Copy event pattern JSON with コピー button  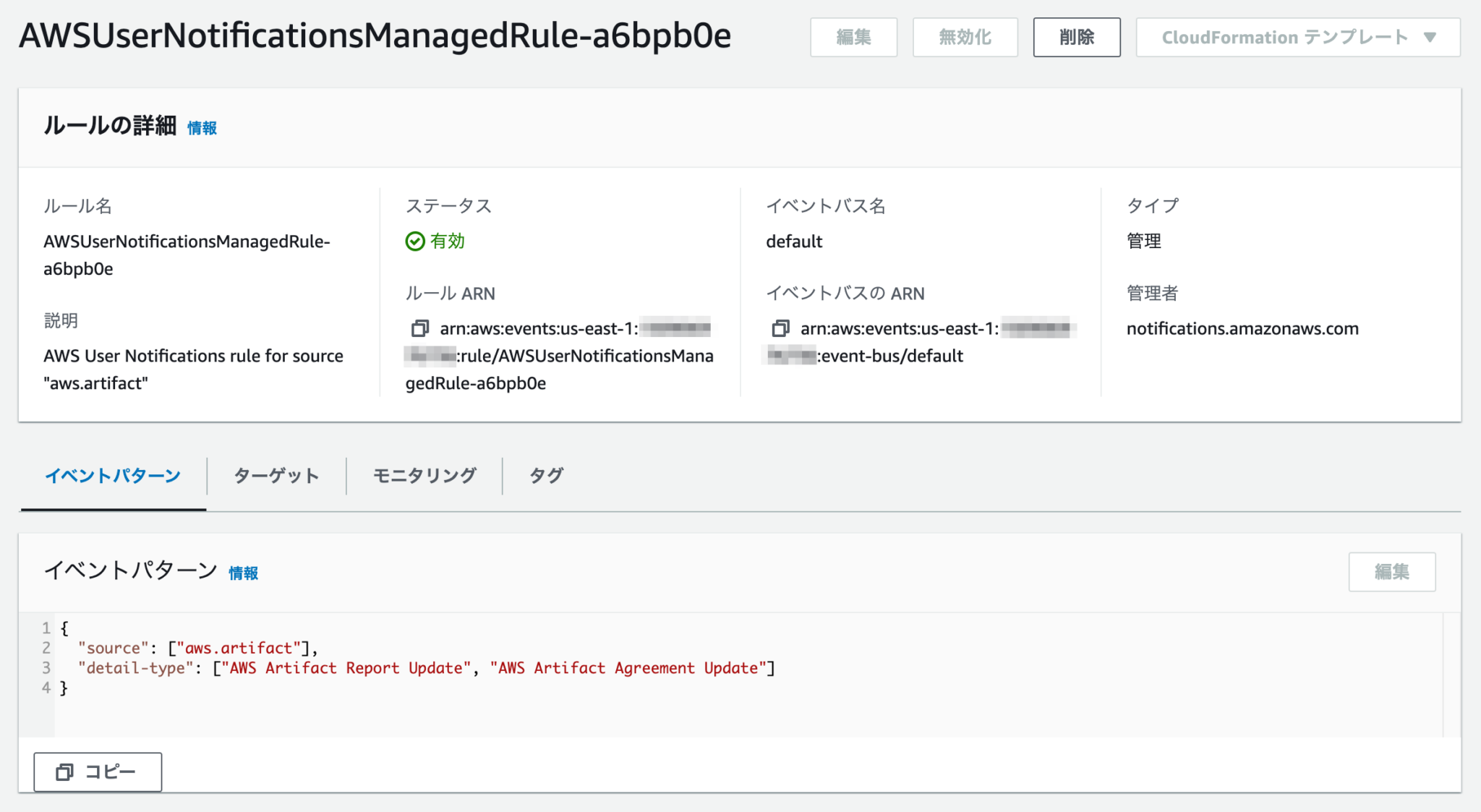[x=98, y=772]
